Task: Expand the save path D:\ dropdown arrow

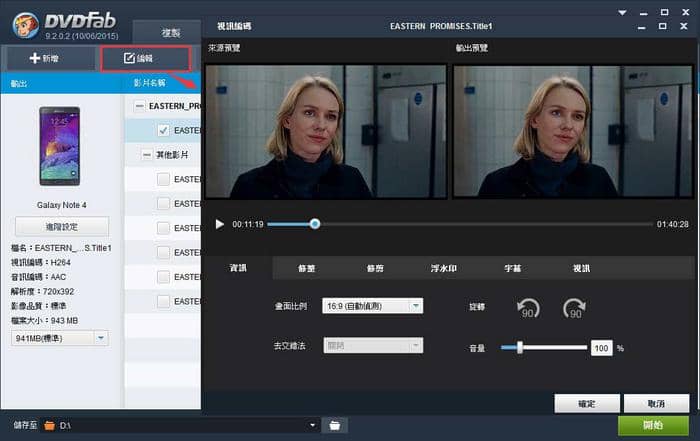Action: [x=312, y=425]
